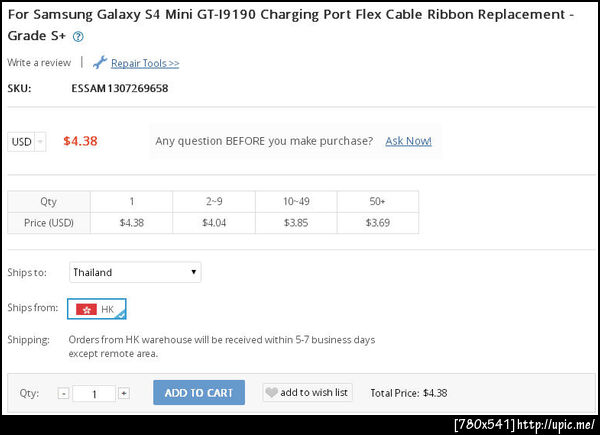The width and height of the screenshot is (600, 435).
Task: Expand the Ships to Thailand dropdown
Action: [135, 272]
